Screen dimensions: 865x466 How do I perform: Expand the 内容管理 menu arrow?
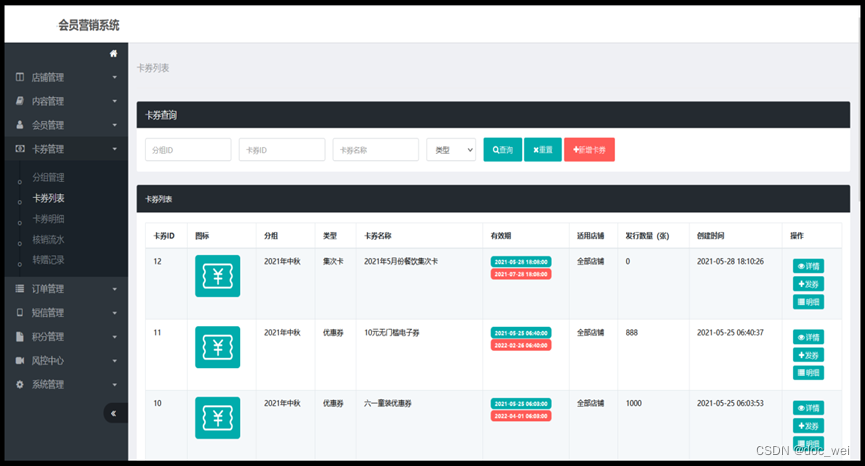coord(115,101)
